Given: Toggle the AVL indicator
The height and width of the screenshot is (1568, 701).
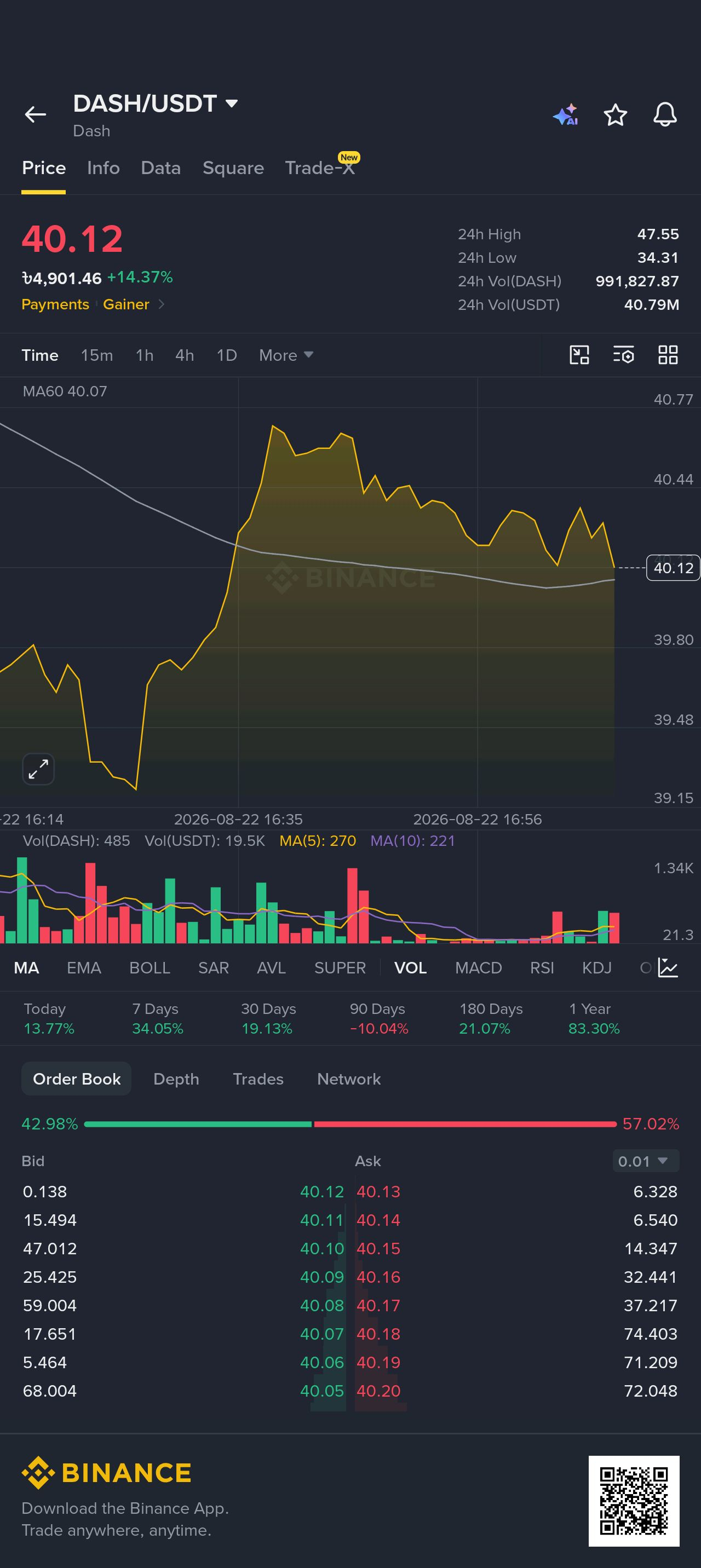Looking at the screenshot, I should (x=272, y=968).
